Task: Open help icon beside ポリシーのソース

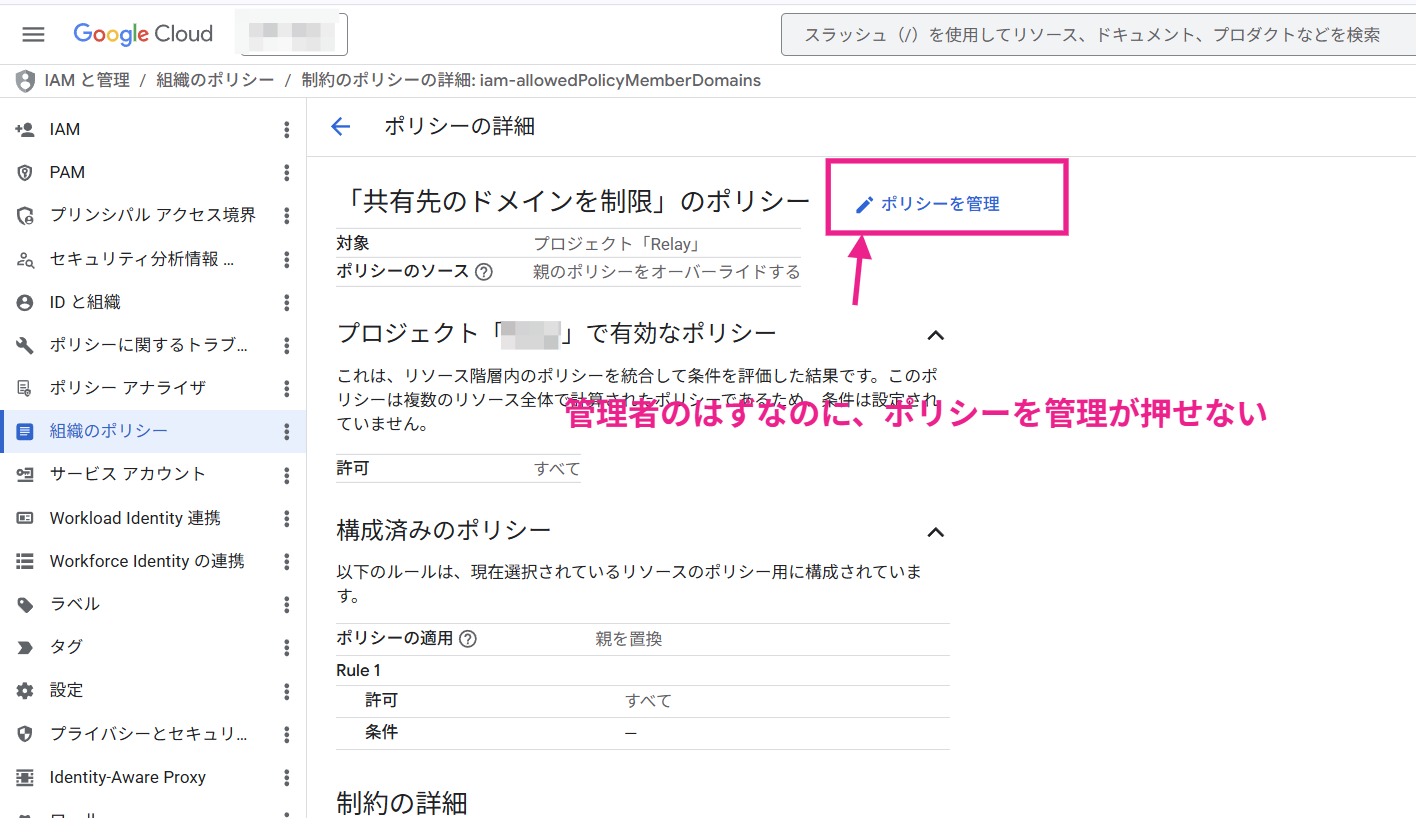Action: tap(484, 272)
